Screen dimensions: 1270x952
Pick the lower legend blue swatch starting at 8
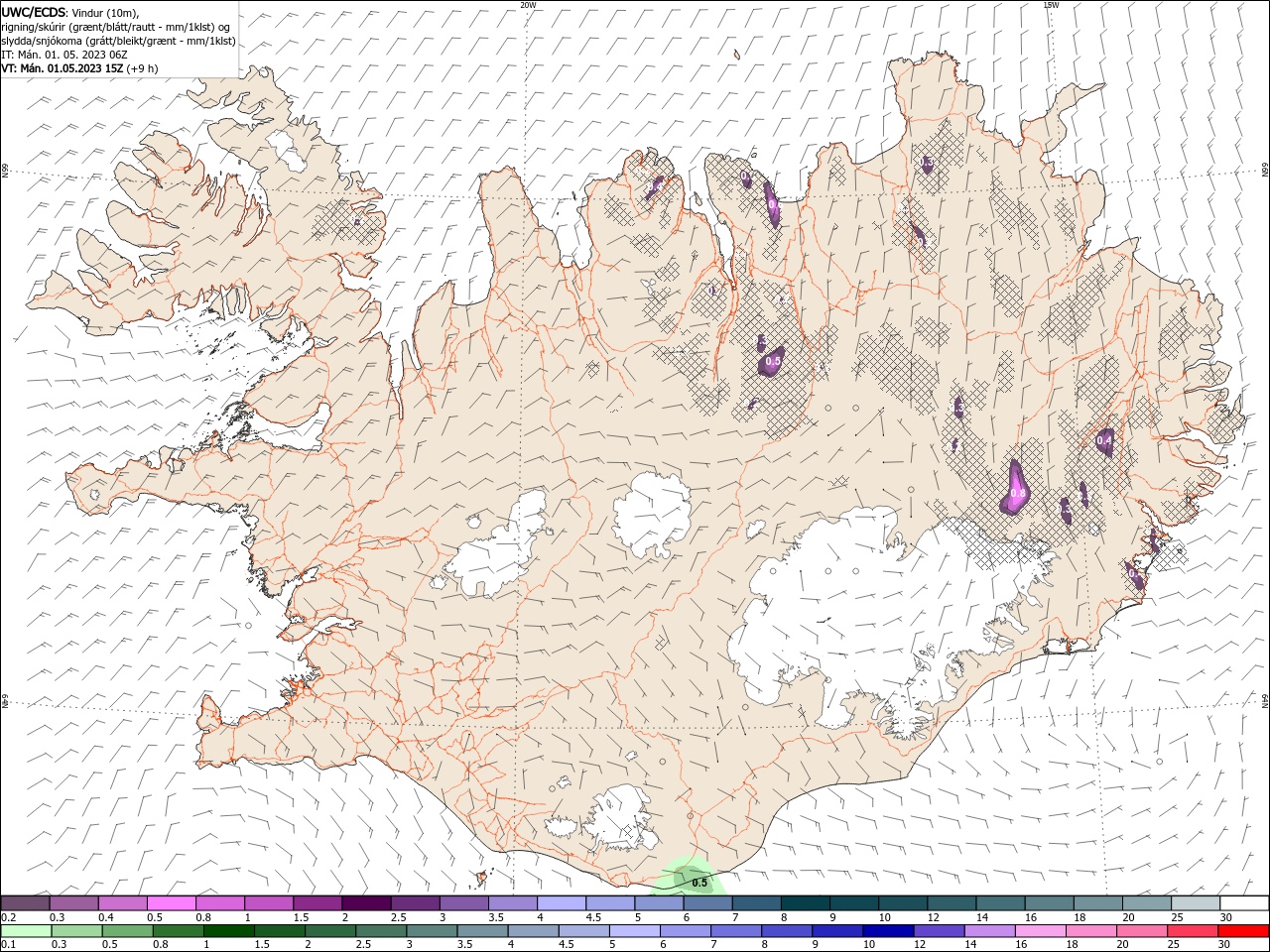click(x=787, y=931)
